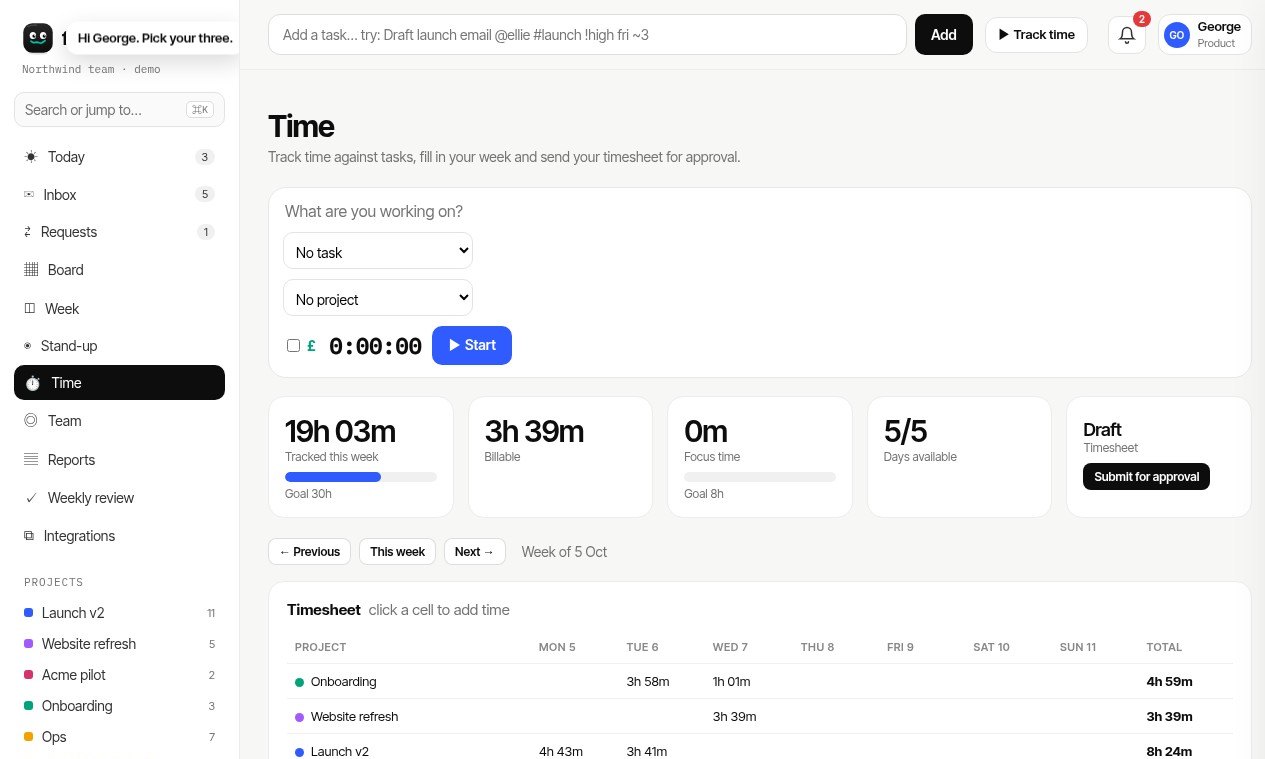
Task: Open George Product profile menu
Action: [1204, 35]
